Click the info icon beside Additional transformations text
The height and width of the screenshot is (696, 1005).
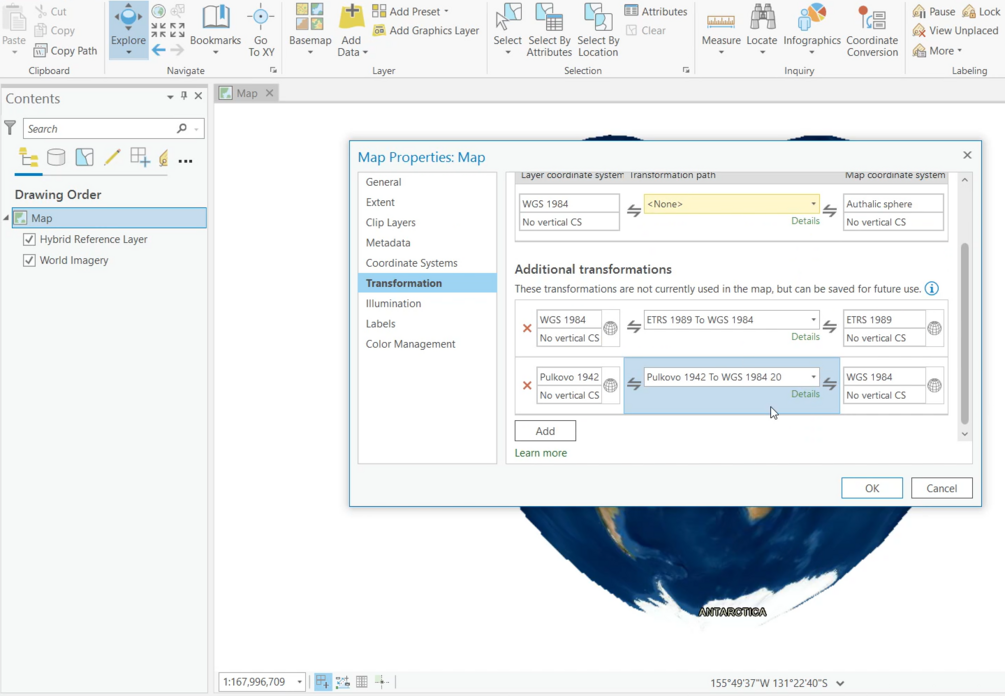click(x=931, y=288)
